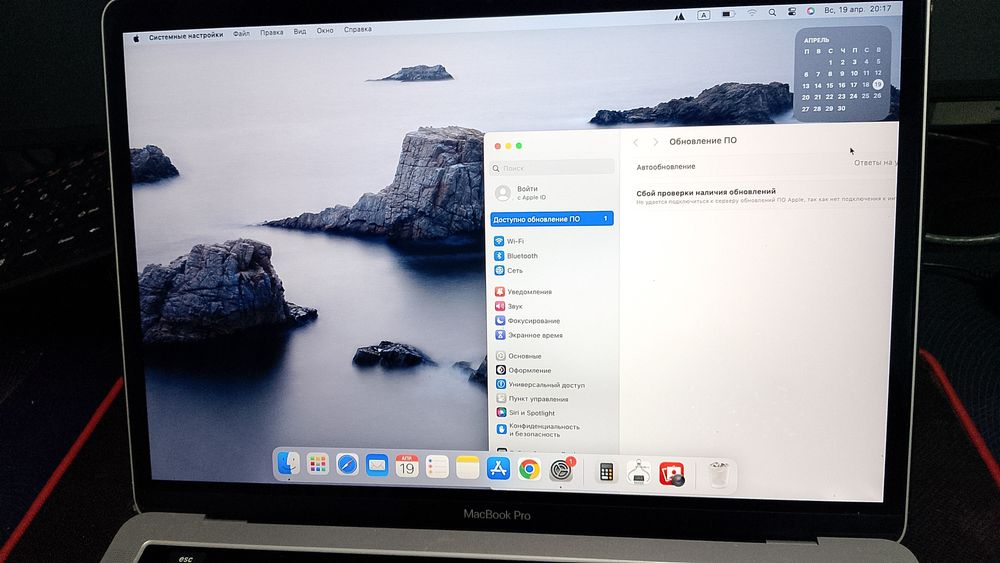This screenshot has height=563, width=1000.
Task: Click date 19 in the calendar widget
Action: click(x=878, y=84)
